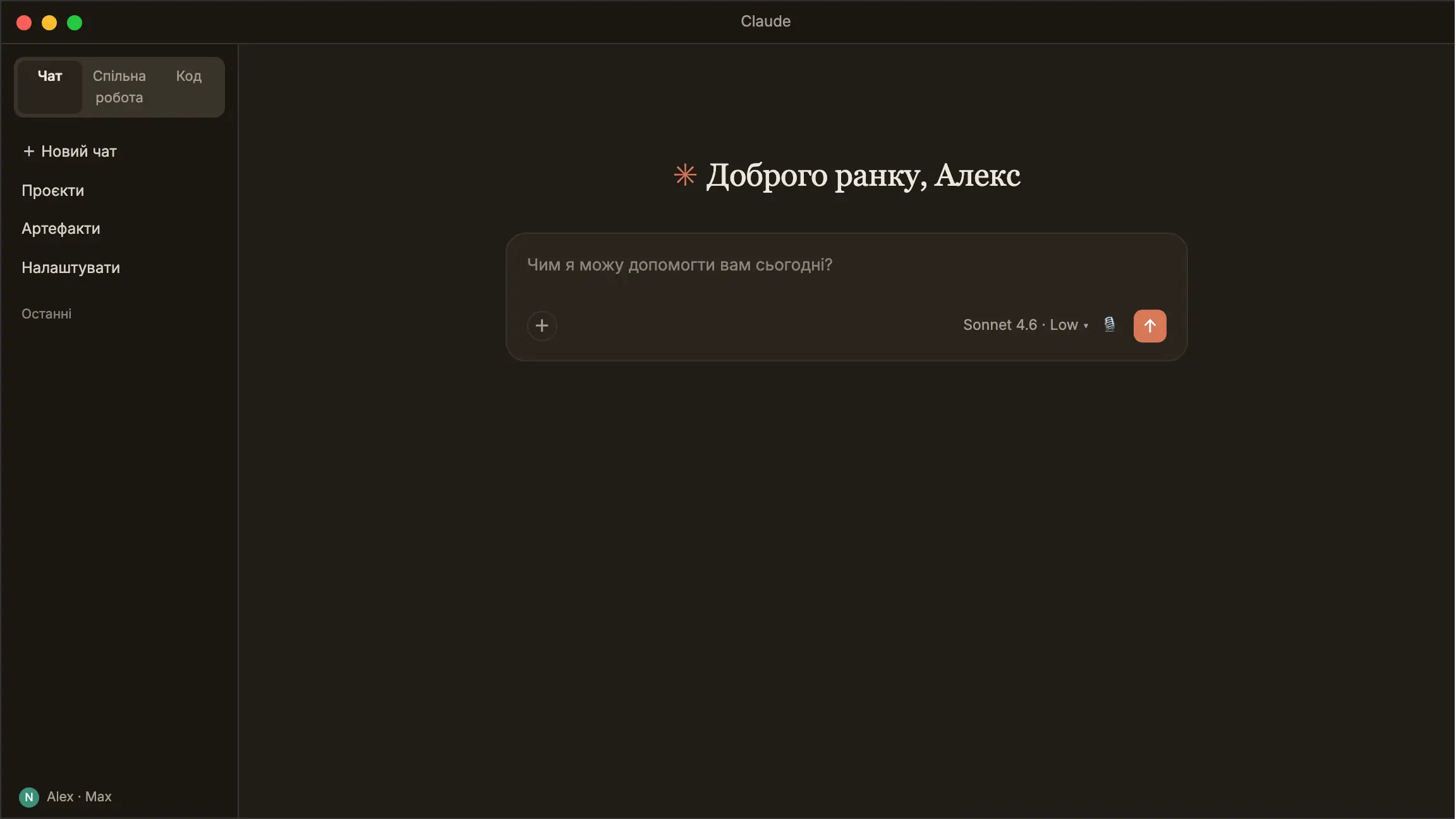Switch to the Спільна робота tab
The image size is (1456, 819).
point(119,87)
